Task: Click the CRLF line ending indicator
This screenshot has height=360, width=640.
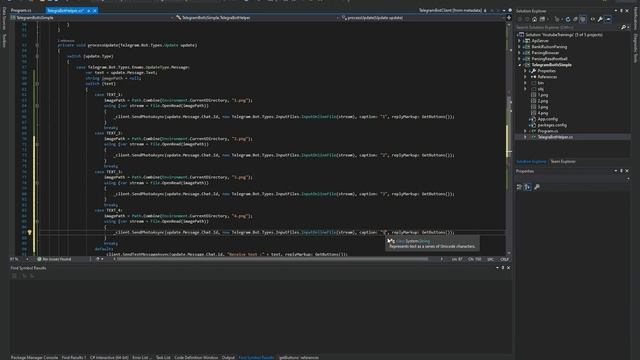Action: [504, 259]
